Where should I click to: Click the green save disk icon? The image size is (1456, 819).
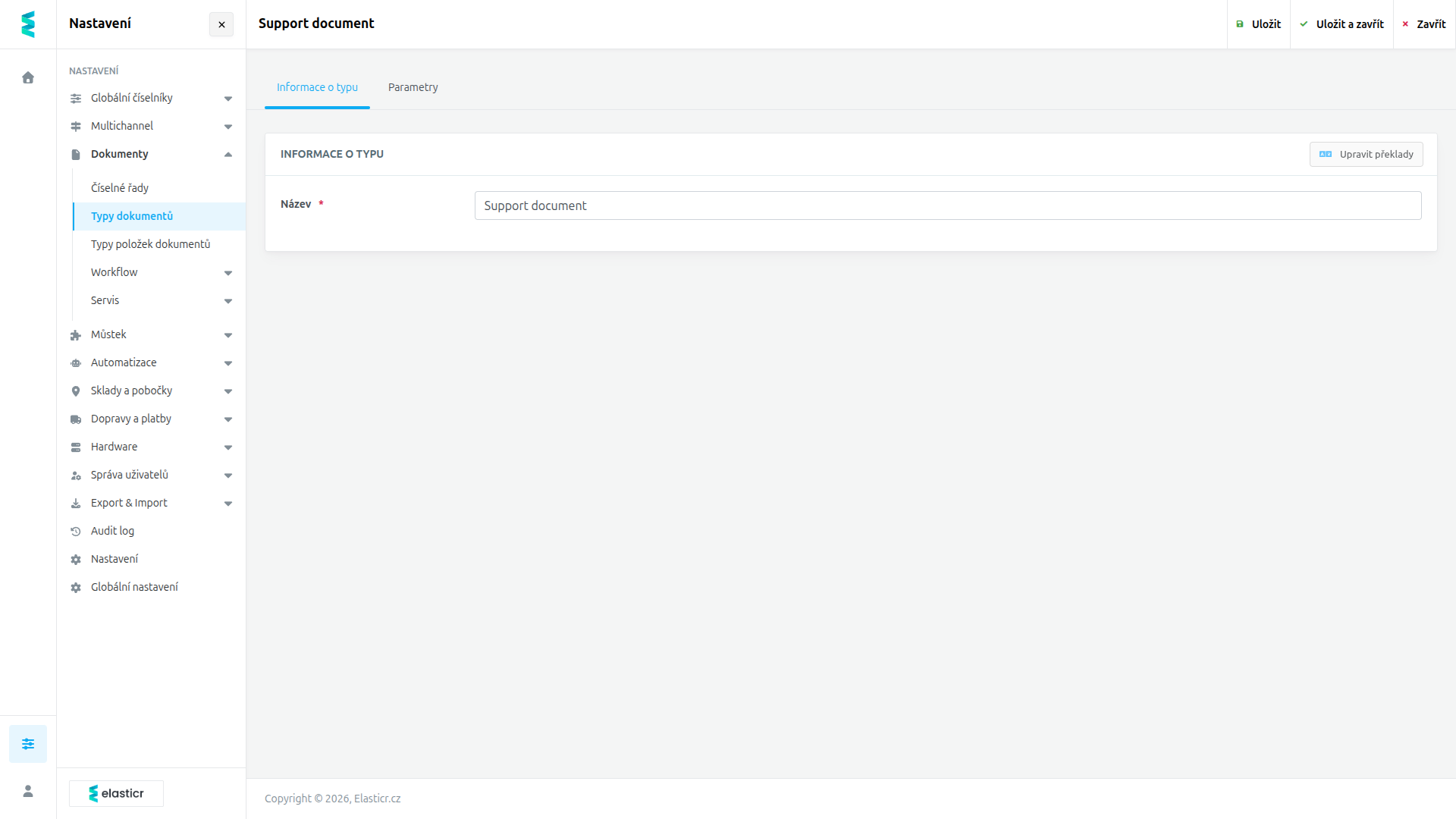click(1240, 24)
